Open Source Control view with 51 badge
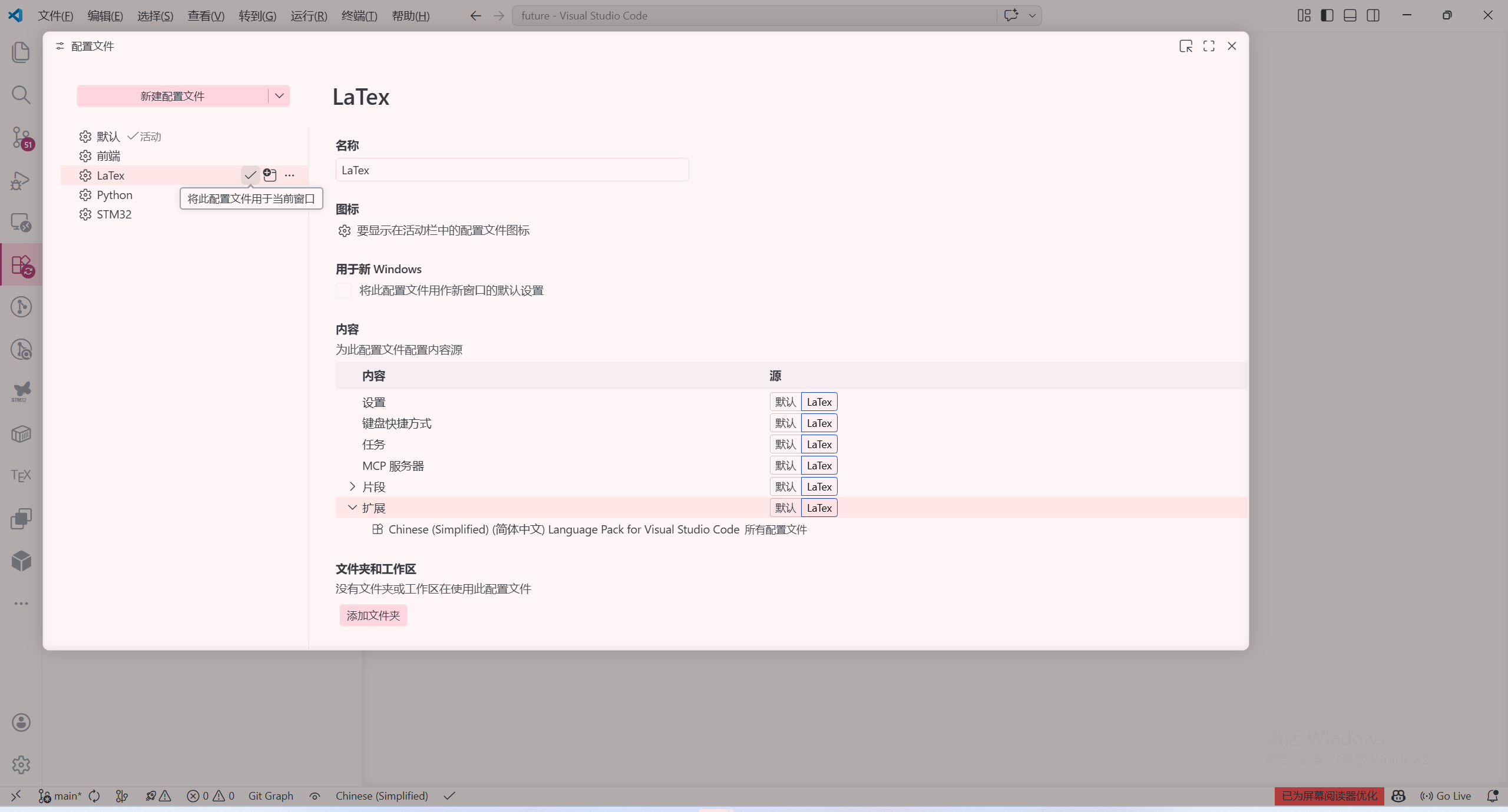 pyautogui.click(x=21, y=137)
